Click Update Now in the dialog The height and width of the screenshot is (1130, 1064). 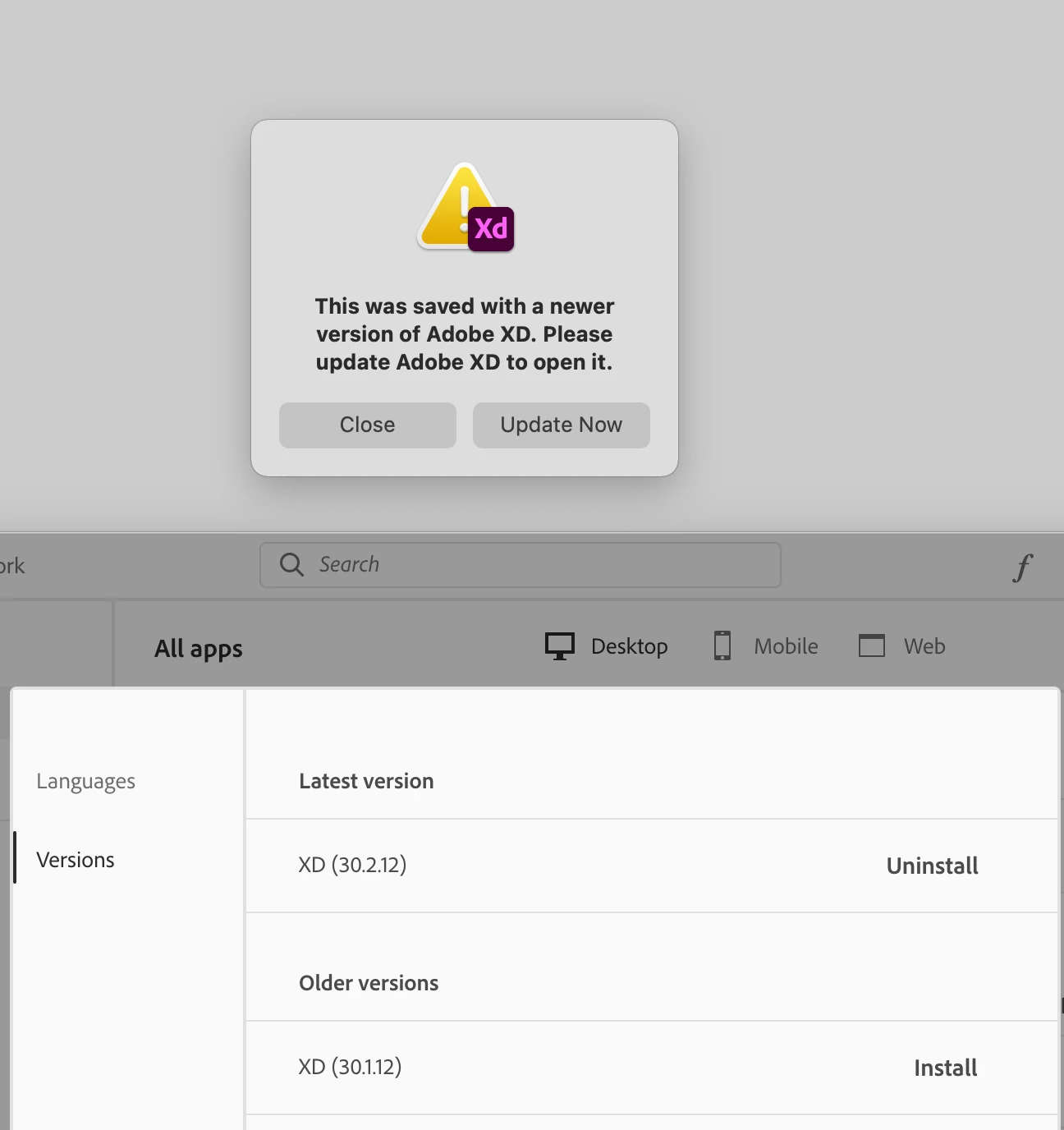coord(561,425)
